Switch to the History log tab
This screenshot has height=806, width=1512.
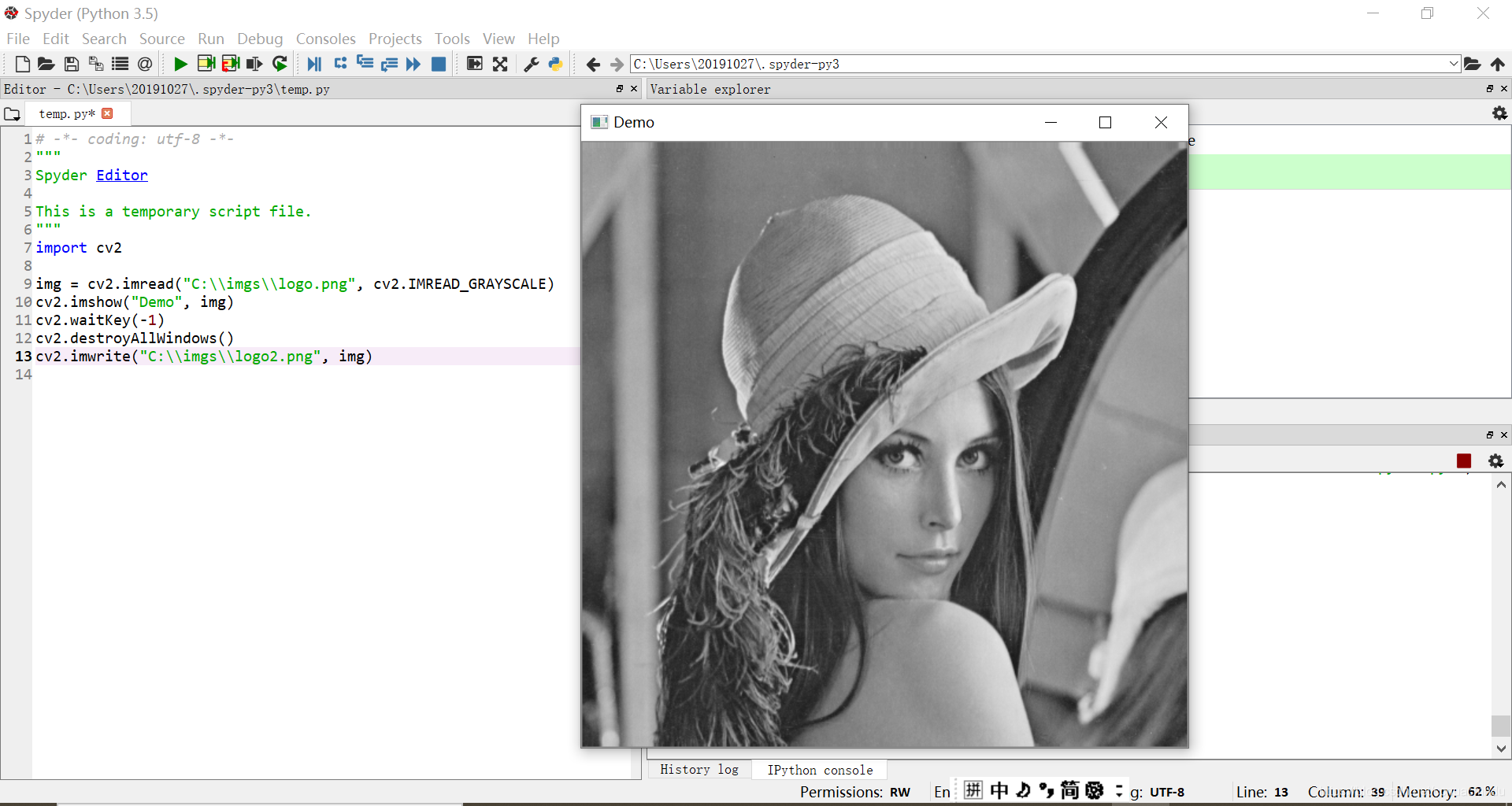pyautogui.click(x=699, y=770)
